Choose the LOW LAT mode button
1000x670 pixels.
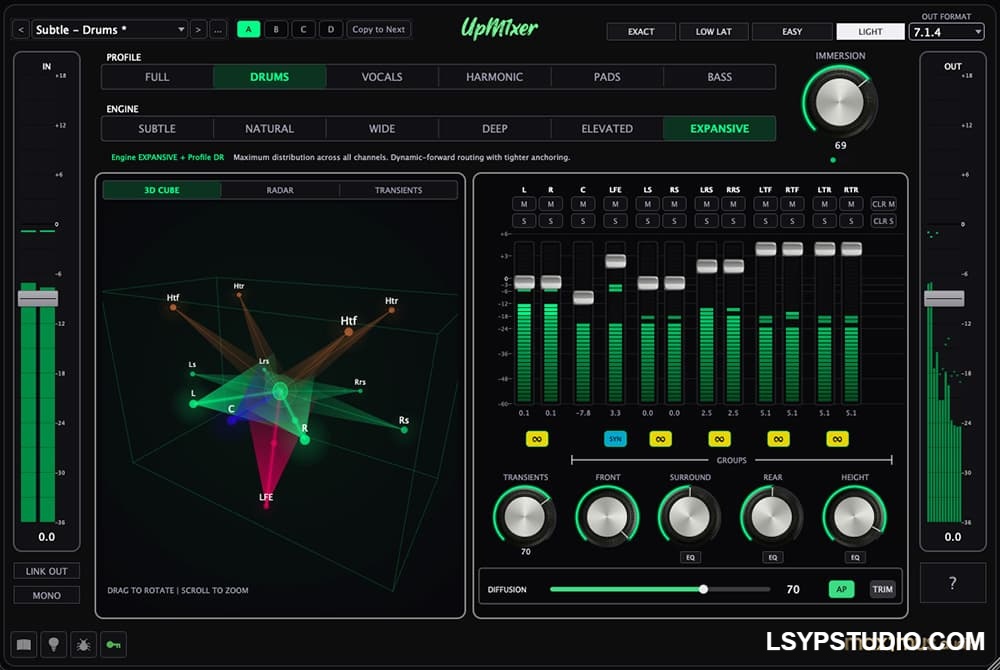pyautogui.click(x=714, y=31)
